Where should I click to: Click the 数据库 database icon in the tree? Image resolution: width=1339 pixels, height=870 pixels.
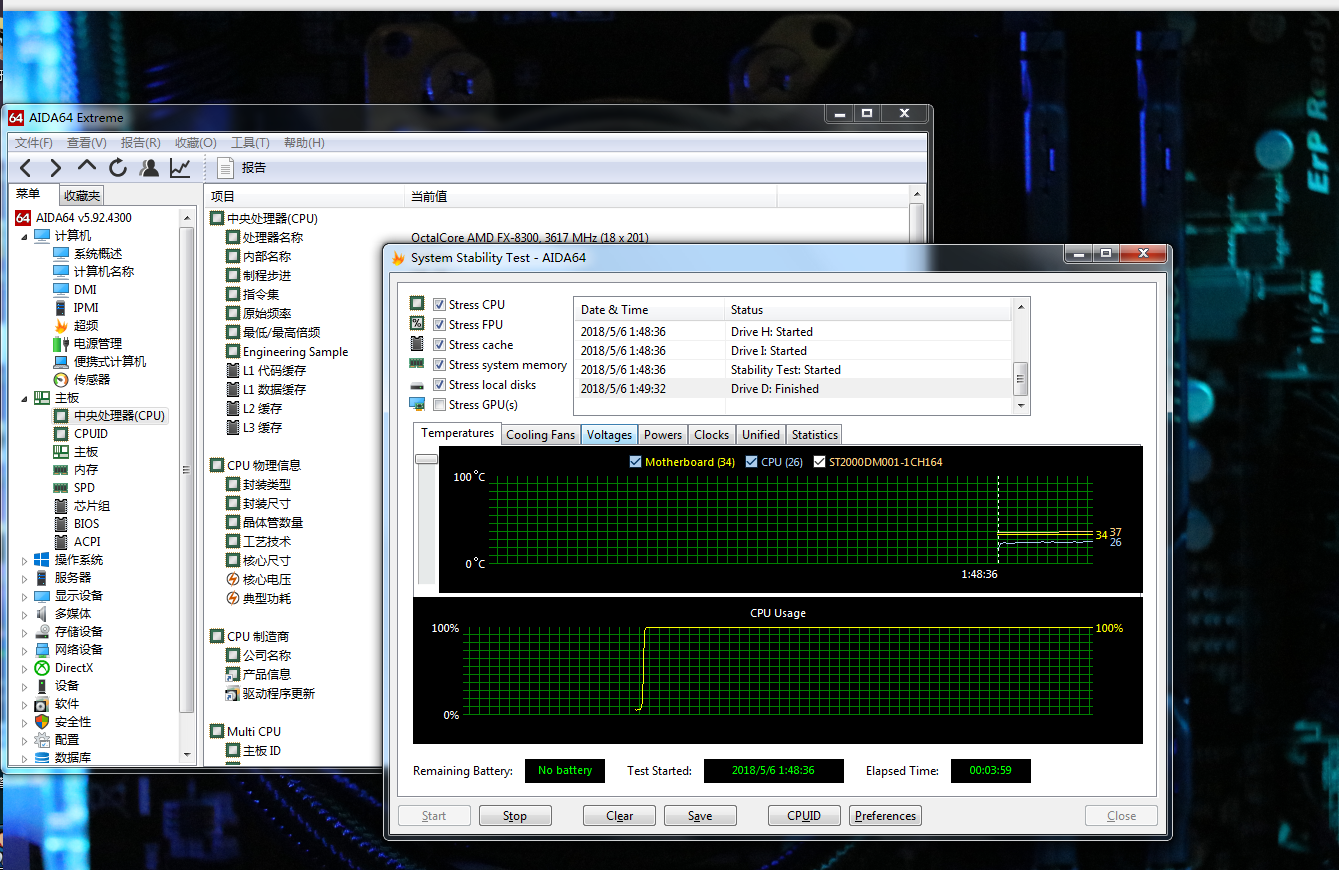pos(42,758)
